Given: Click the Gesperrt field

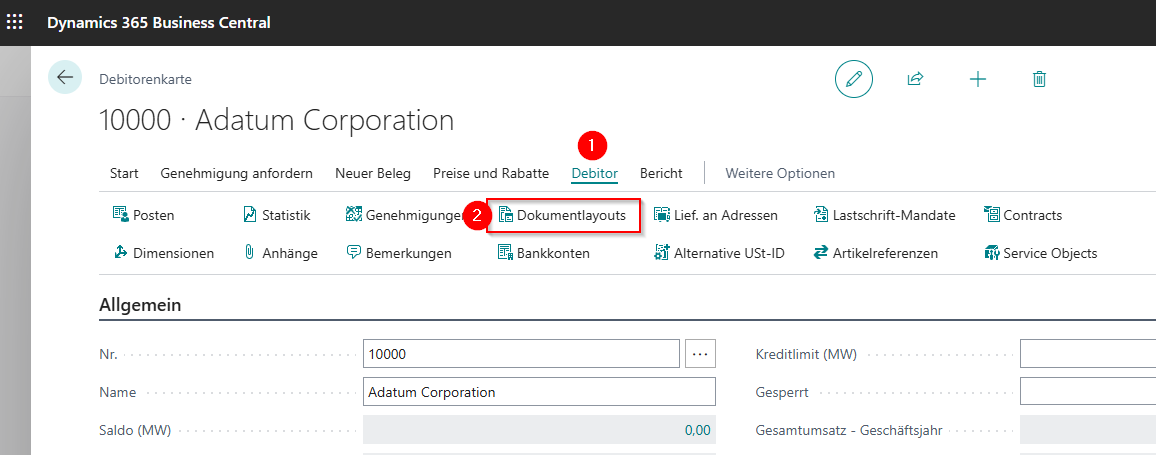Looking at the screenshot, I should tap(1087, 392).
